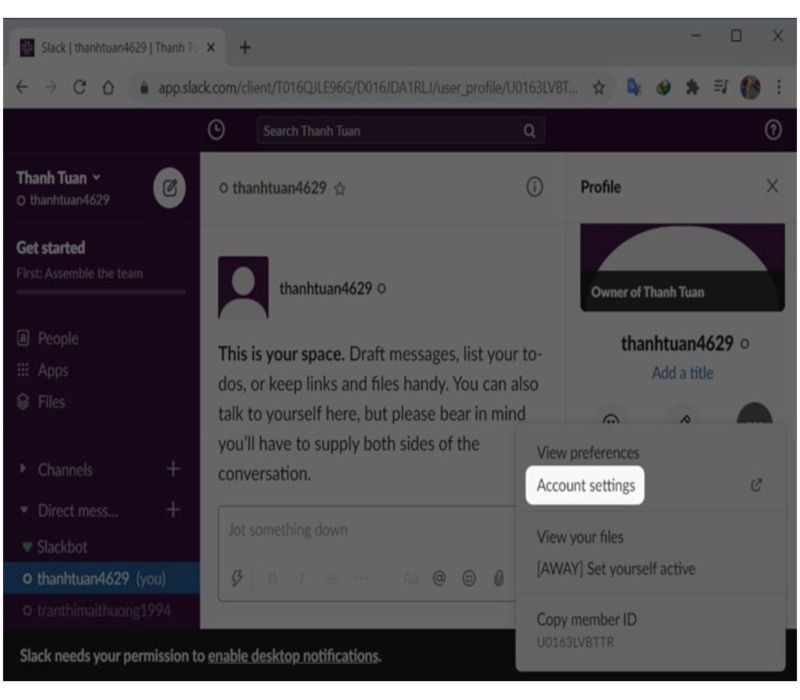
Task: Click enable desktop notifications link
Action: [294, 656]
